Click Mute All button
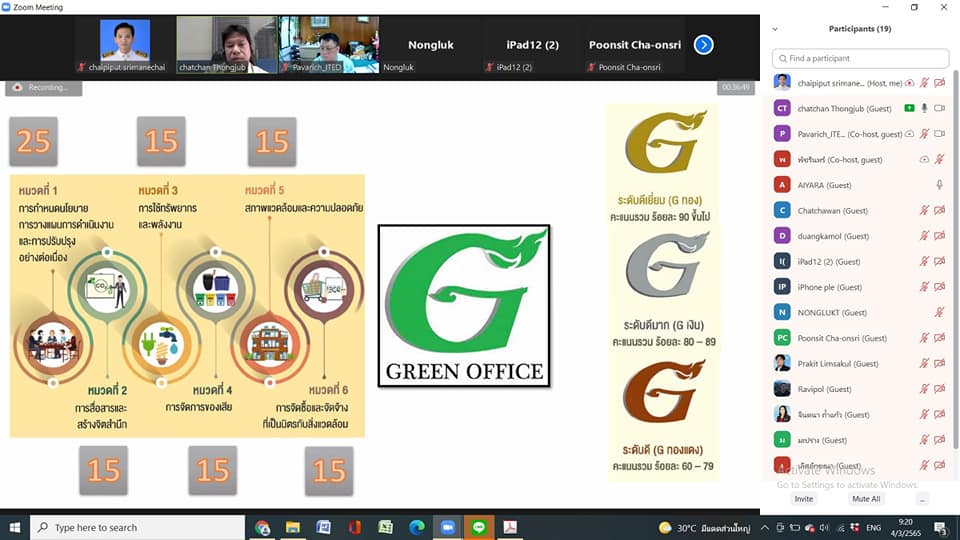Image resolution: width=960 pixels, height=540 pixels. (x=866, y=499)
